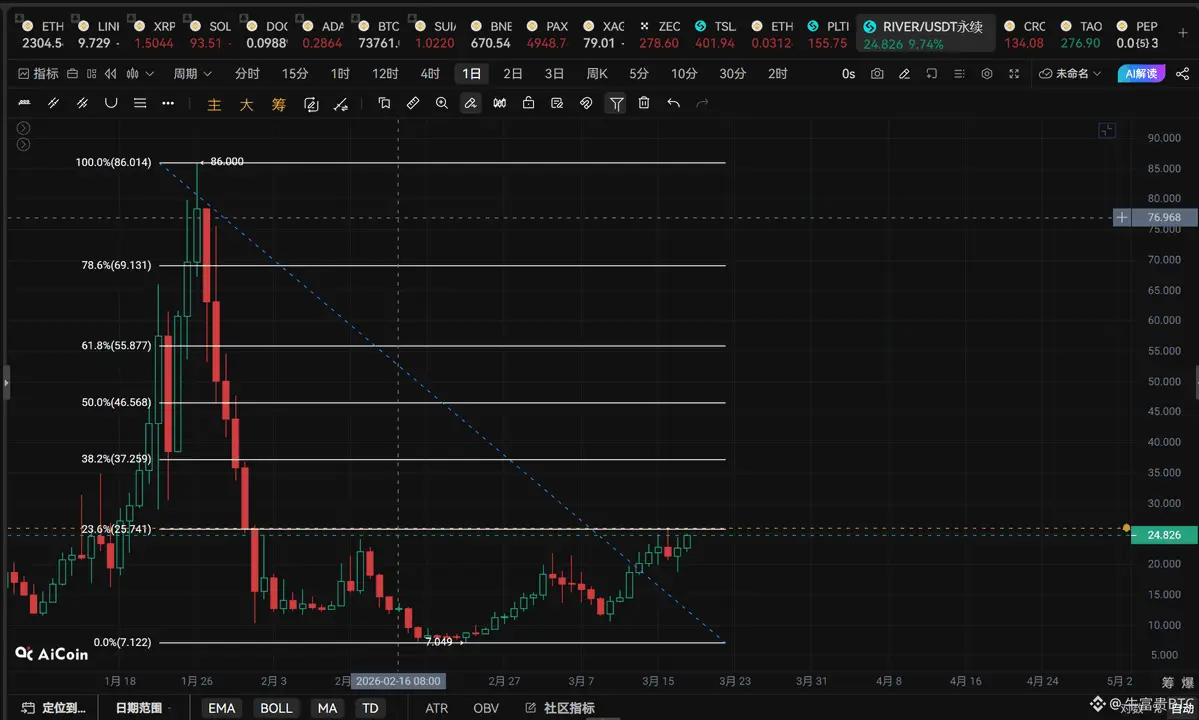Select the 2日 timeframe
1199x720 pixels.
click(x=513, y=73)
